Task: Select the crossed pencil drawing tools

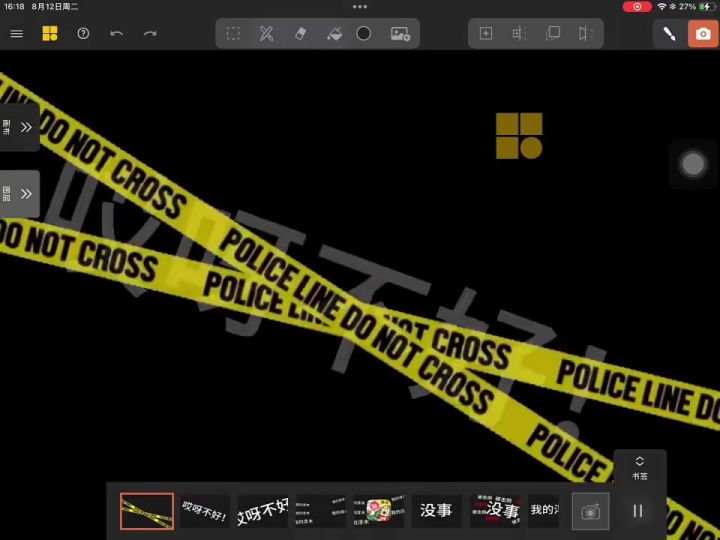Action: coord(266,34)
